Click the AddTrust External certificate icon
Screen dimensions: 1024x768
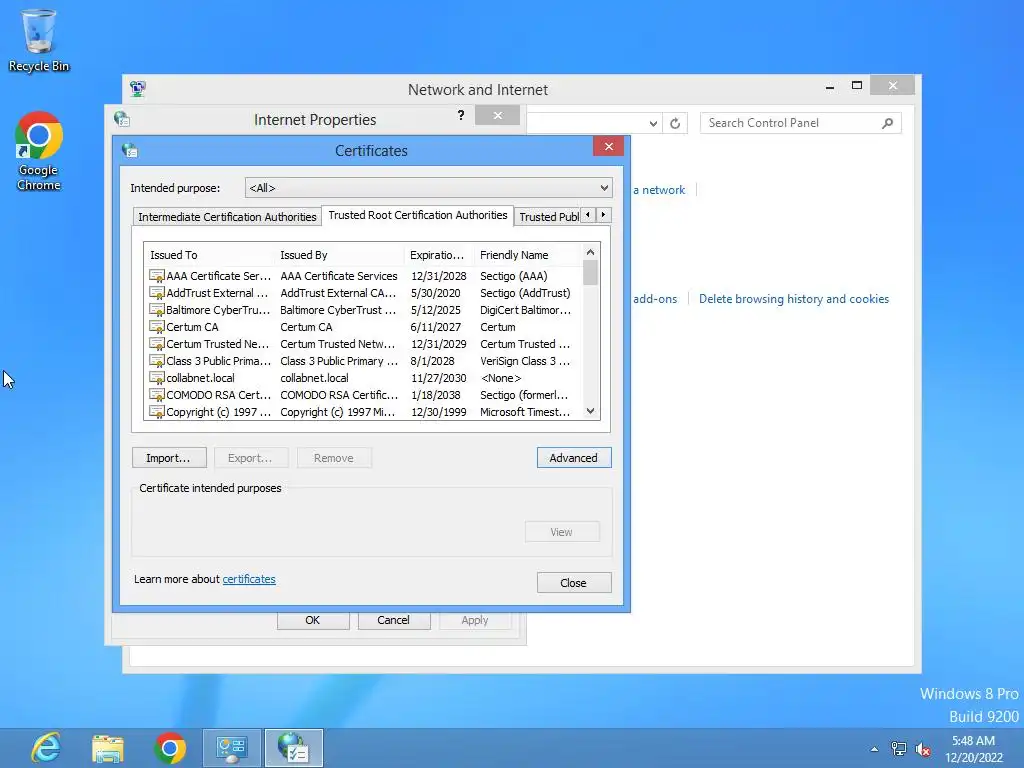point(157,293)
